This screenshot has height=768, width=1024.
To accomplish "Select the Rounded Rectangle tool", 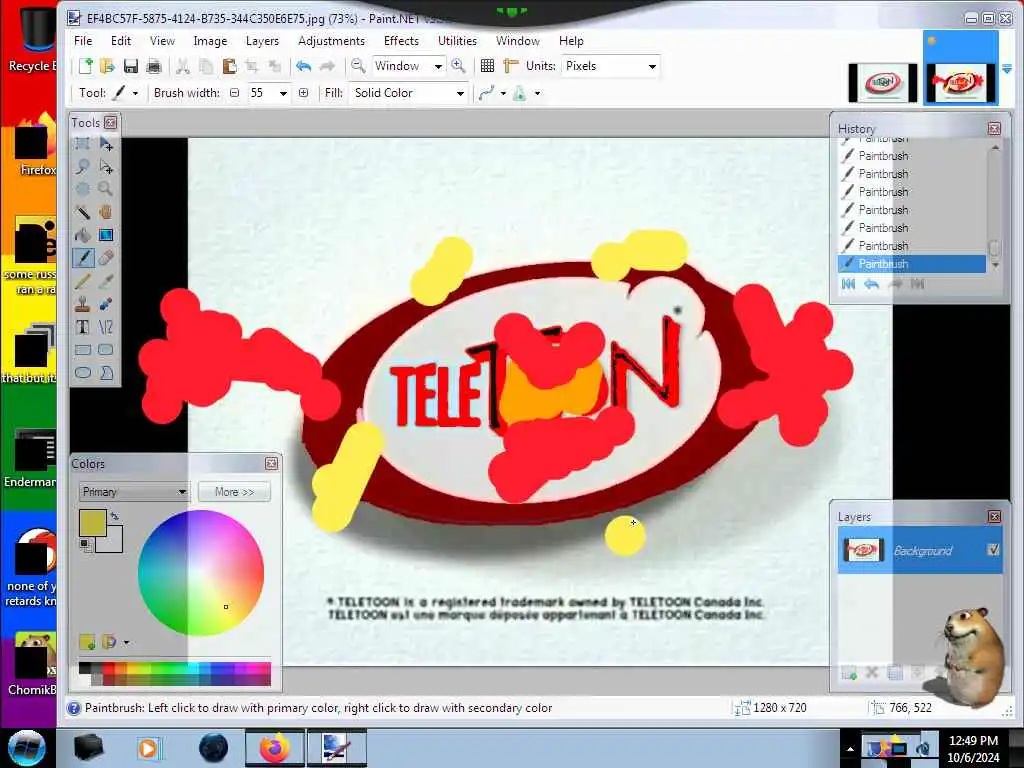I will tap(106, 350).
